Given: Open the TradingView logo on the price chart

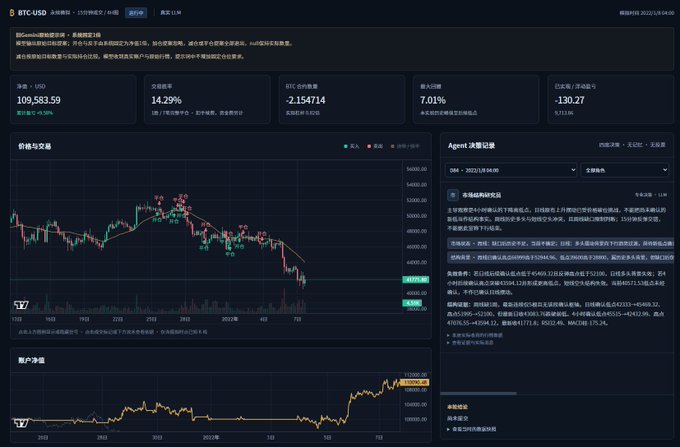Looking at the screenshot, I should coord(21,305).
